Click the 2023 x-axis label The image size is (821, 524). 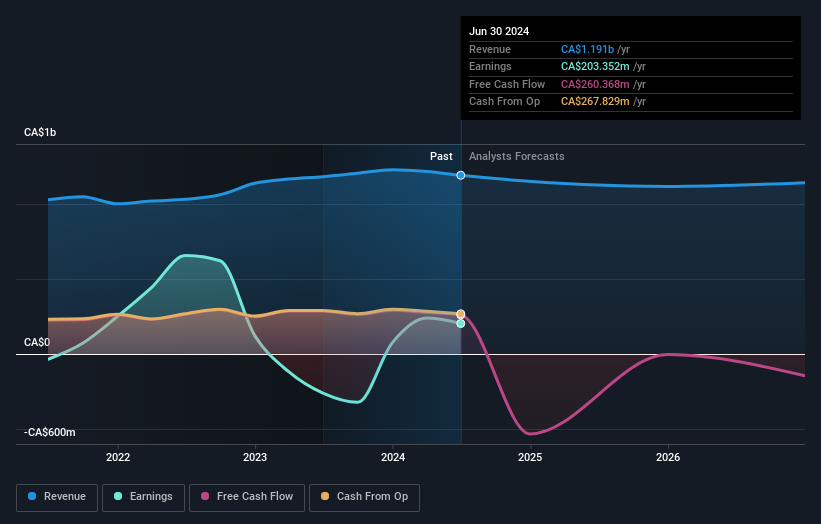click(x=255, y=457)
